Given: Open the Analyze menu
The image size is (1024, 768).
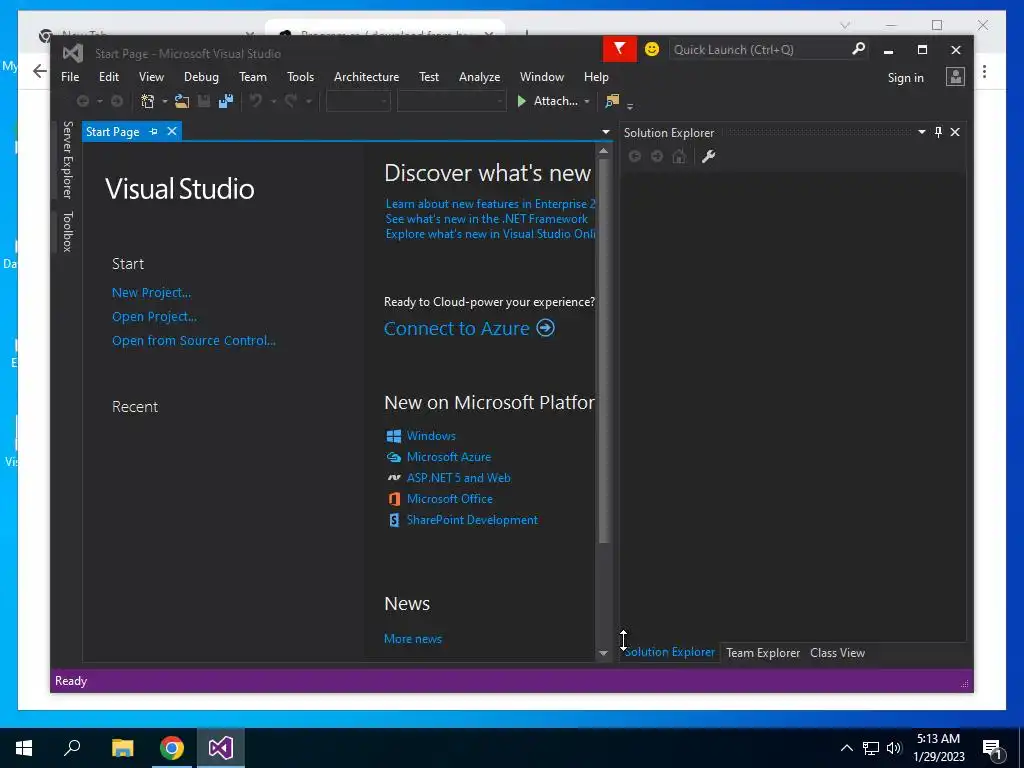Looking at the screenshot, I should [479, 76].
